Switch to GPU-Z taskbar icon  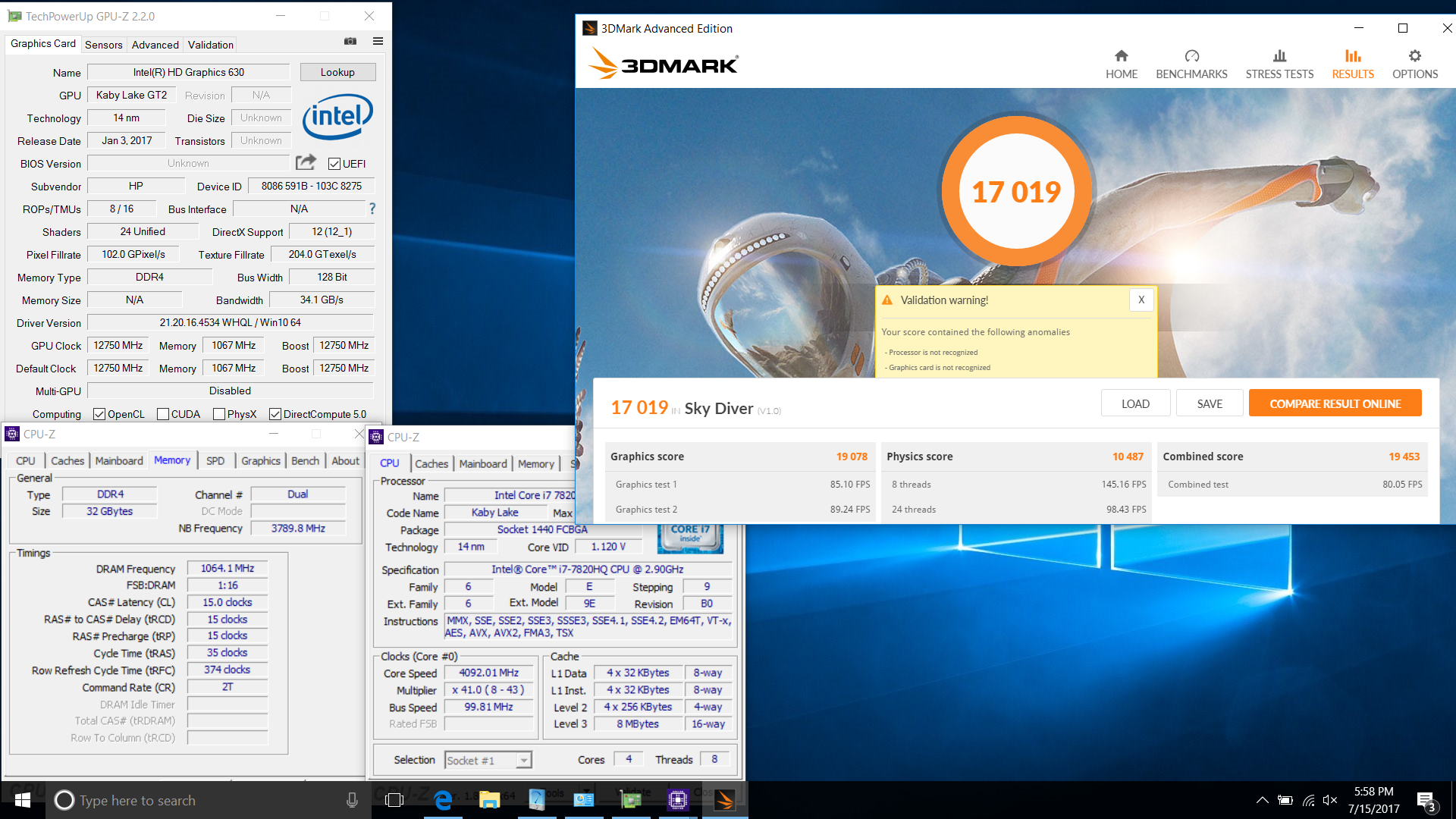tap(631, 800)
